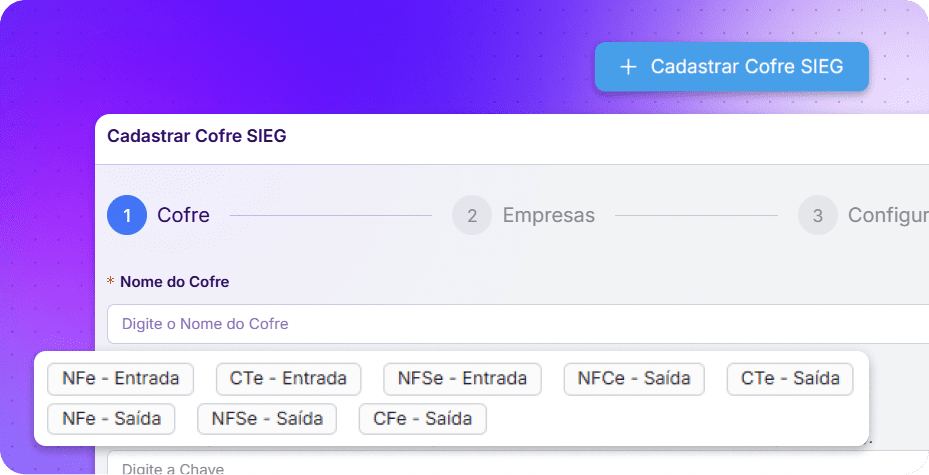Toggle the NFe - Entrada tag
Image resolution: width=929 pixels, height=475 pixels.
[x=120, y=379]
